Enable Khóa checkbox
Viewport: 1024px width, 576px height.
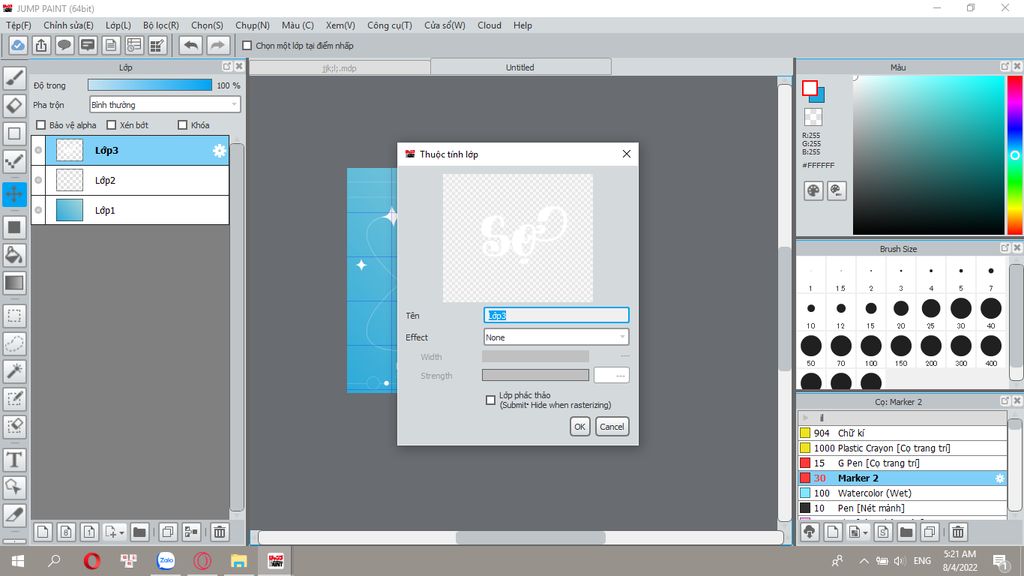[x=183, y=125]
